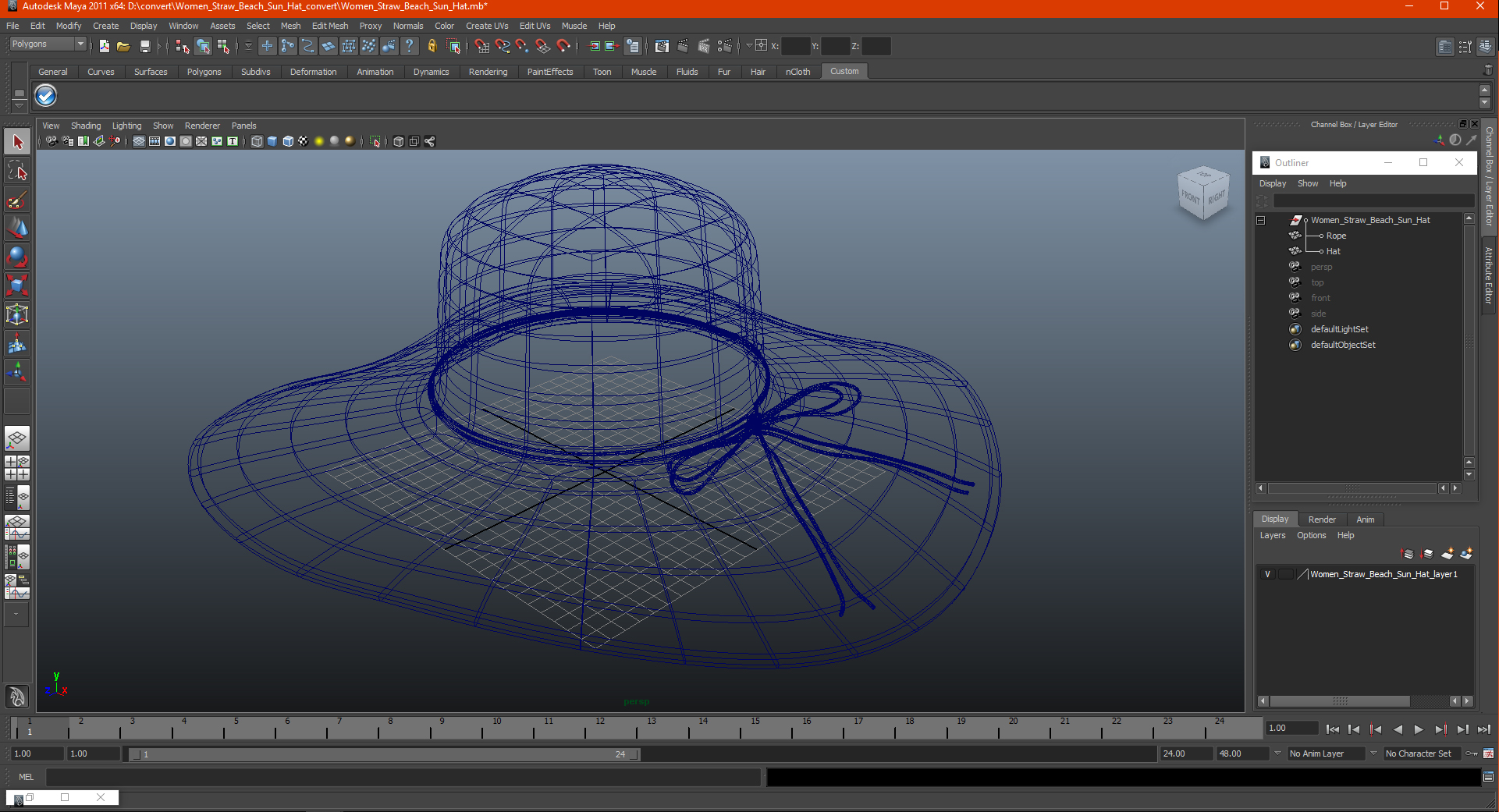Image resolution: width=1499 pixels, height=812 pixels.
Task: Click the Save scene floppy disk icon
Action: [x=144, y=46]
